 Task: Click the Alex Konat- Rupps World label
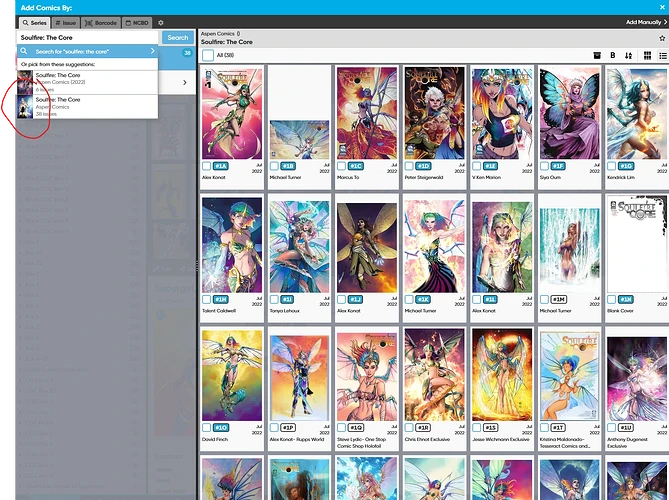297,439
